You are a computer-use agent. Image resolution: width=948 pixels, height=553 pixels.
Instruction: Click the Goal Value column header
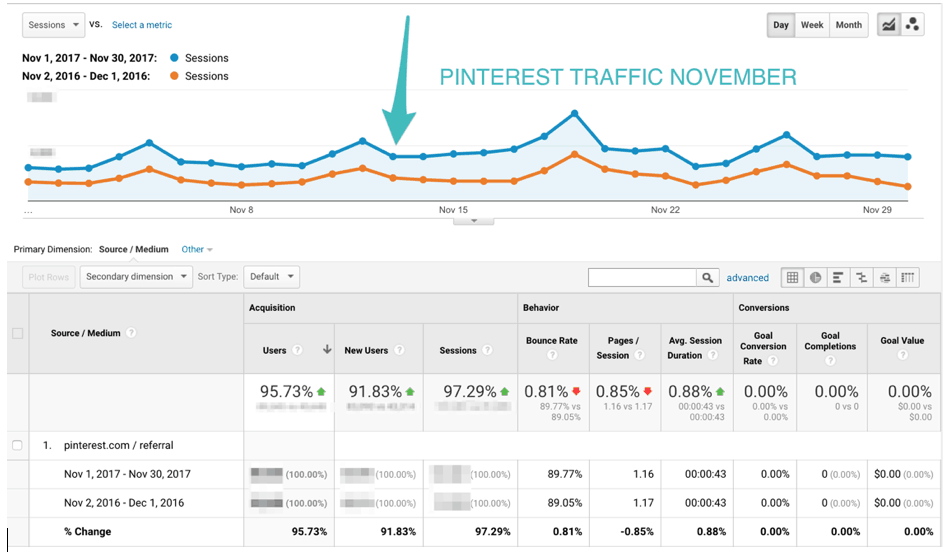[x=902, y=340]
